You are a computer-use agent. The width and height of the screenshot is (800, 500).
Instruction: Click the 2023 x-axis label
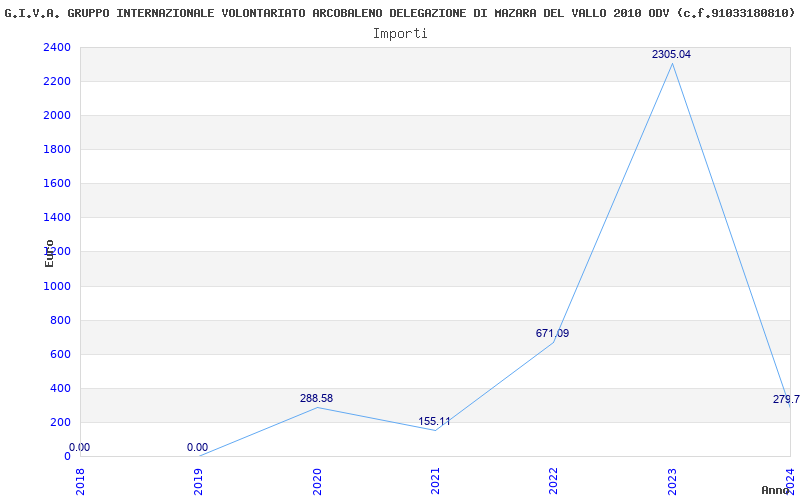pos(672,482)
